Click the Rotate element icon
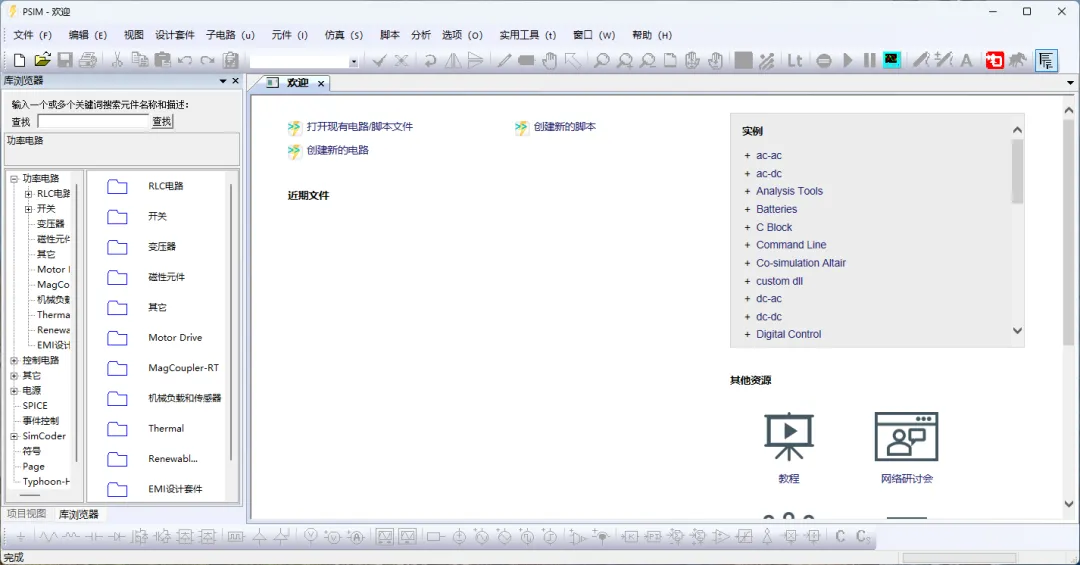This screenshot has width=1080, height=565. coord(430,61)
